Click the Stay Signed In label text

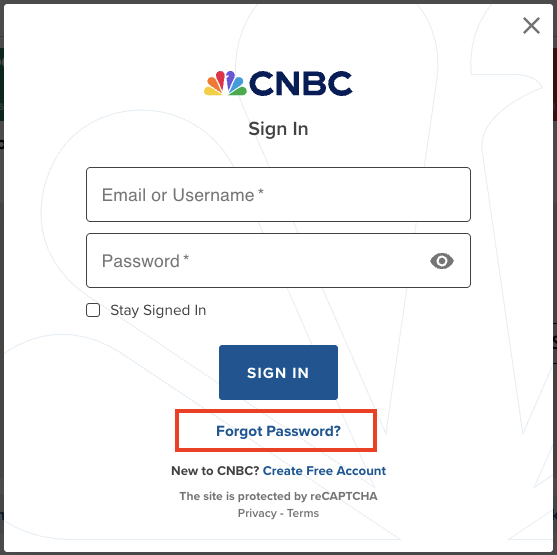click(x=158, y=311)
